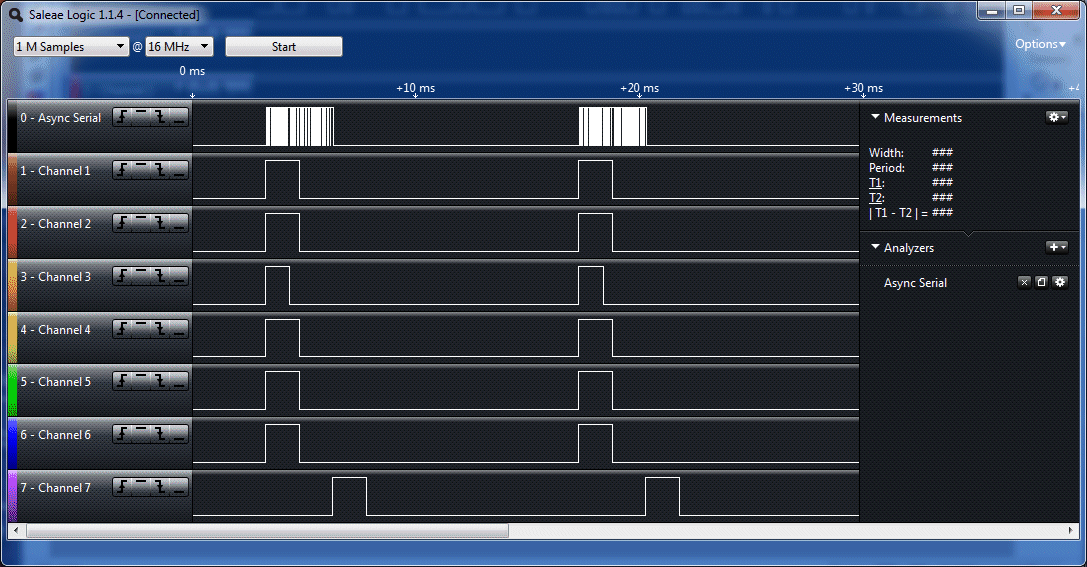1087x567 pixels.
Task: Click the Start capture button
Action: point(284,47)
